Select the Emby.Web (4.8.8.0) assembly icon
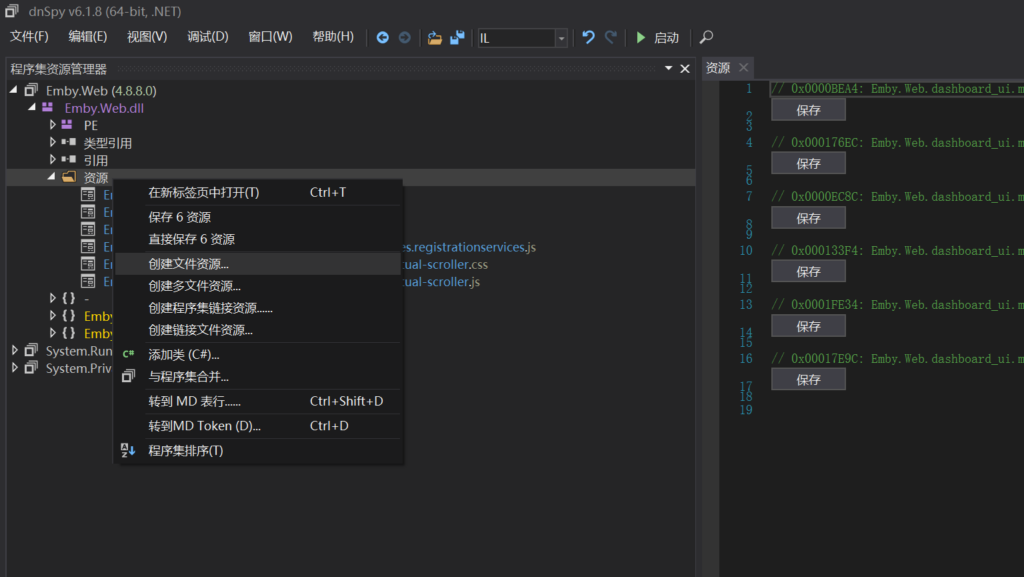1024x577 pixels. coord(31,90)
